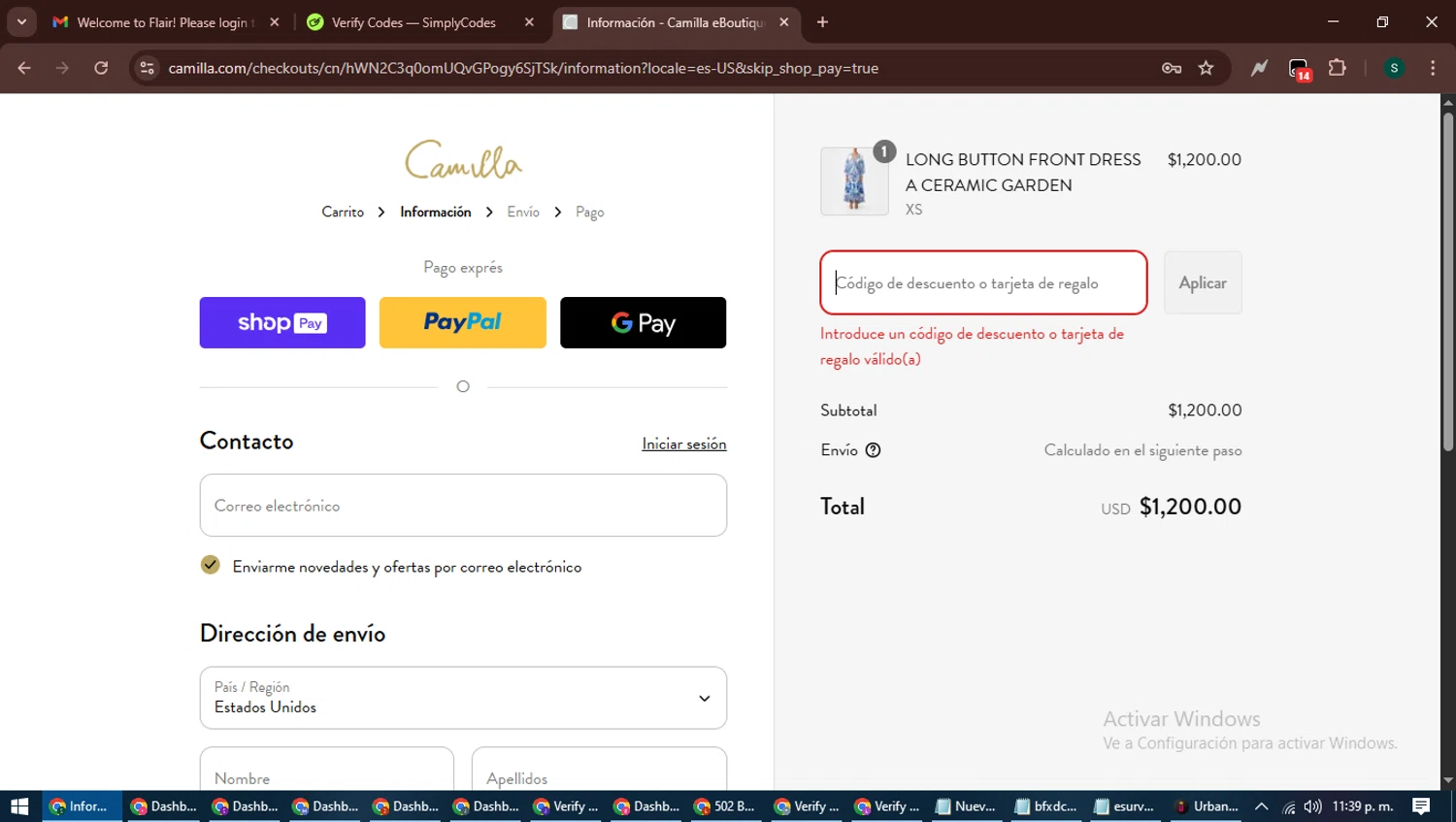View site information icon in address bar
Image resolution: width=1456 pixels, height=822 pixels.
tap(147, 68)
